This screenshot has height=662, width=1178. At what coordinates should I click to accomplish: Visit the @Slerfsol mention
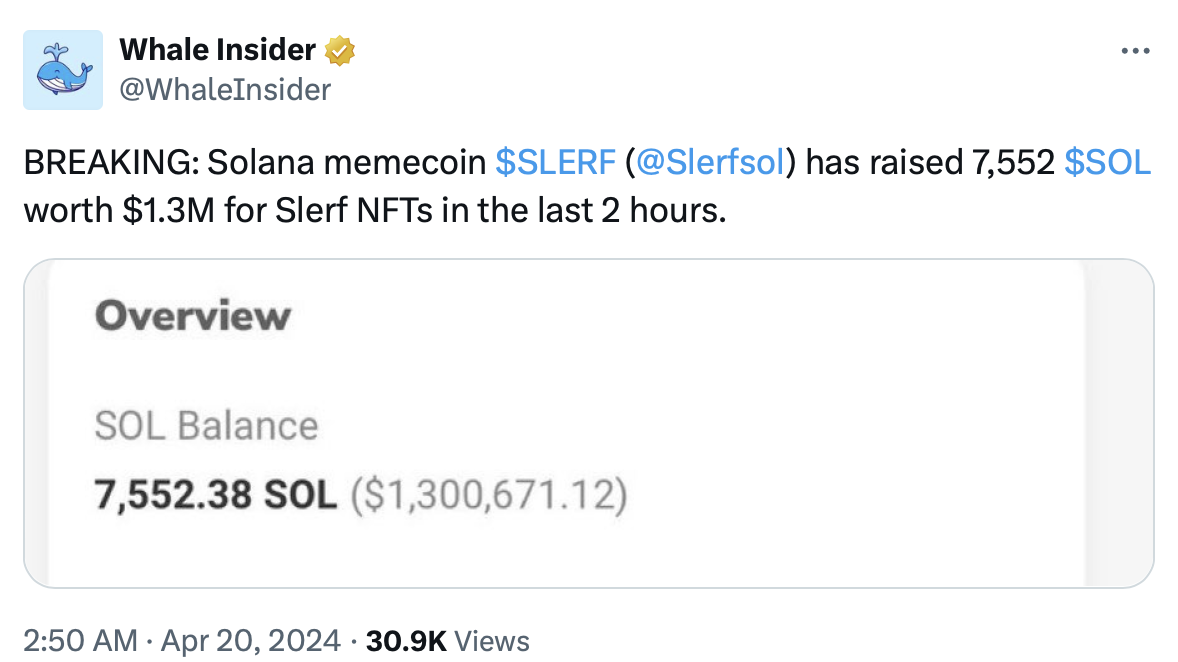pyautogui.click(x=709, y=163)
